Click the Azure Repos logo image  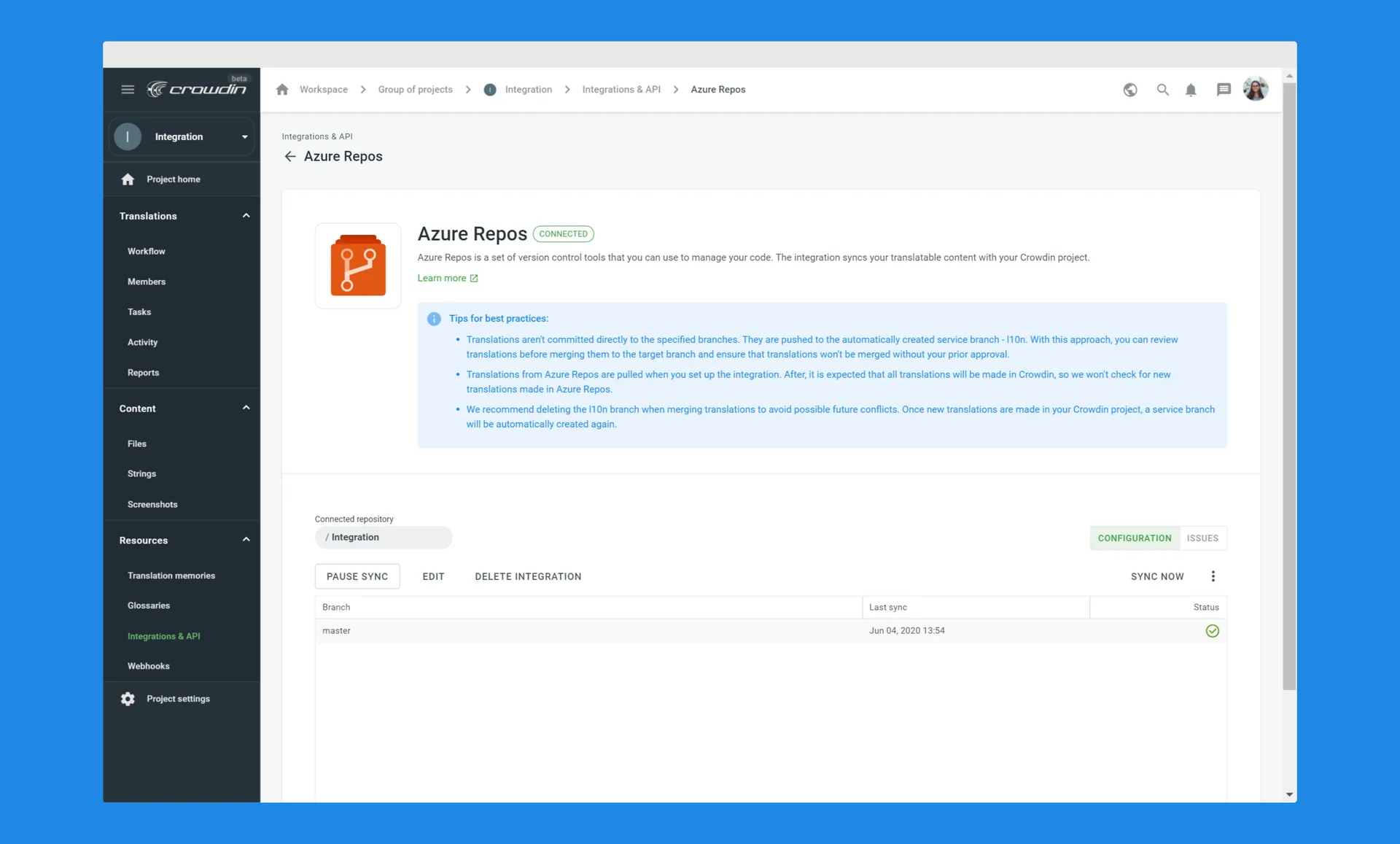pyautogui.click(x=358, y=266)
